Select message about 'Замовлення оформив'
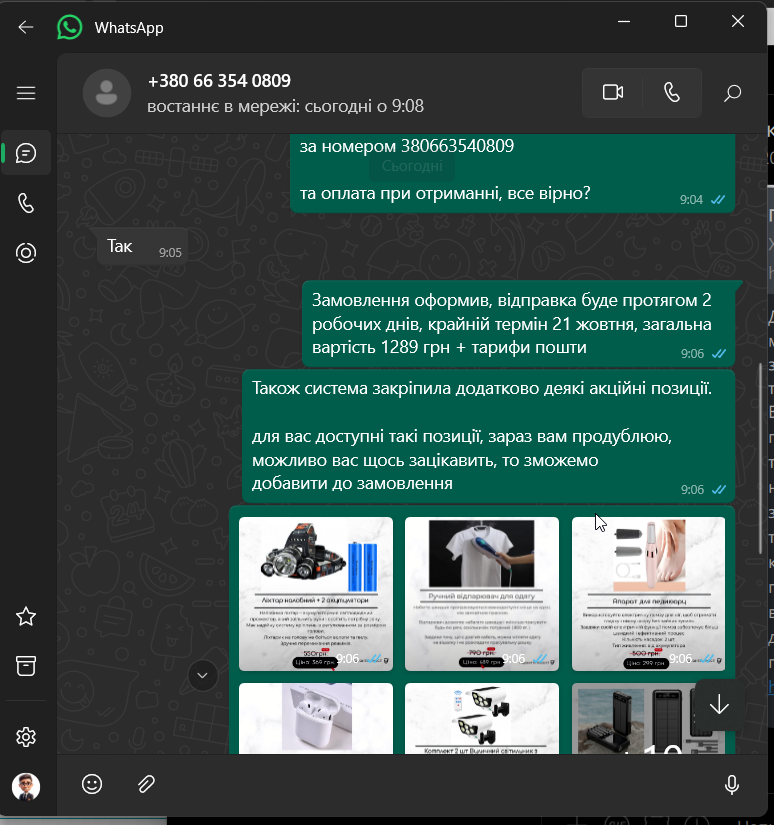This screenshot has height=825, width=774. coord(518,324)
